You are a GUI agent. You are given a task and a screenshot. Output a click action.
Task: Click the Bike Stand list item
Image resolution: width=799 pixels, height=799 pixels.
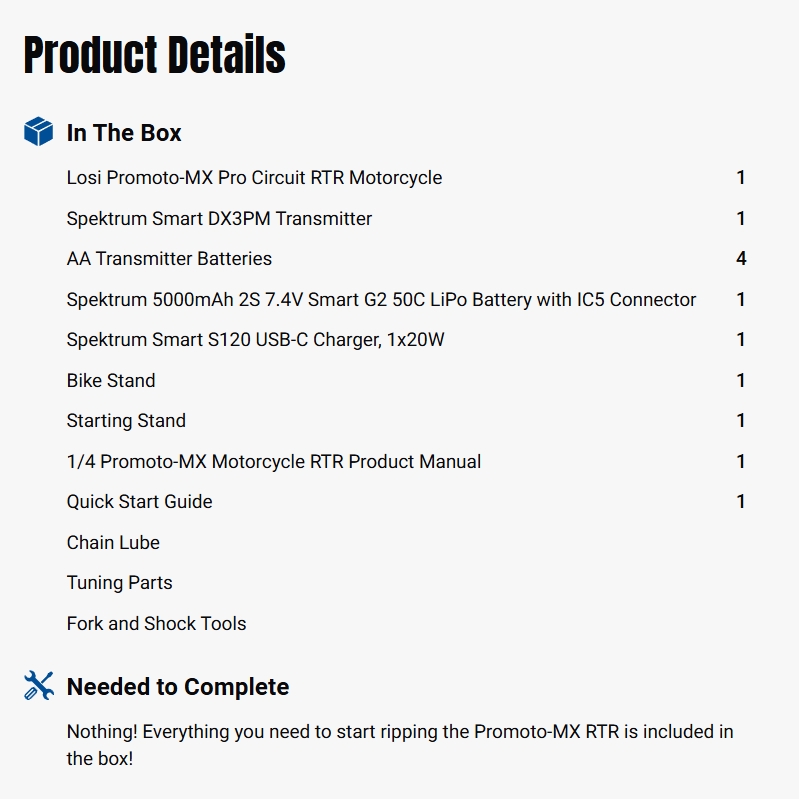tap(111, 380)
